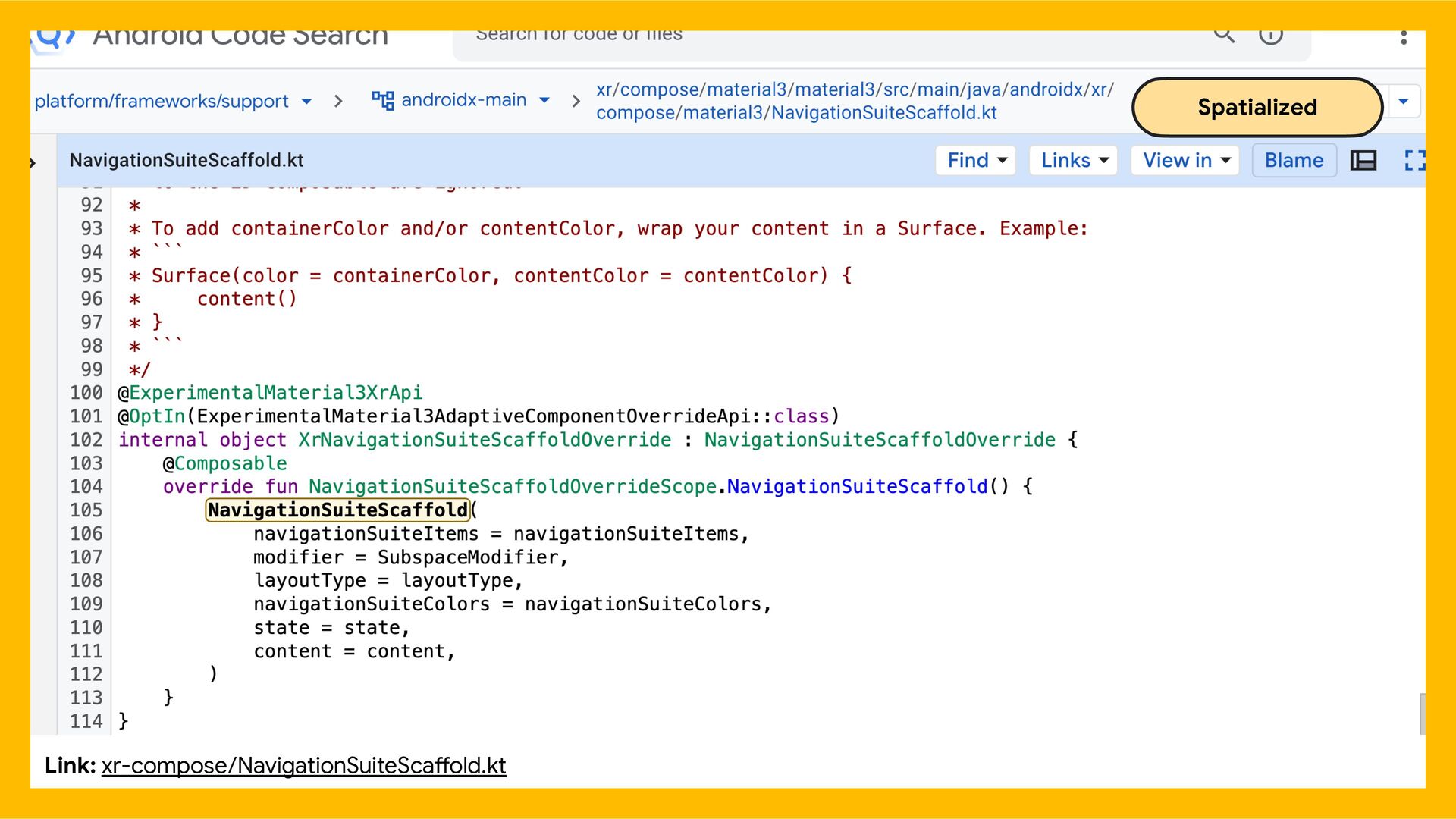Enter fullscreen with the expand icon
This screenshot has width=1456, height=819.
[1414, 160]
